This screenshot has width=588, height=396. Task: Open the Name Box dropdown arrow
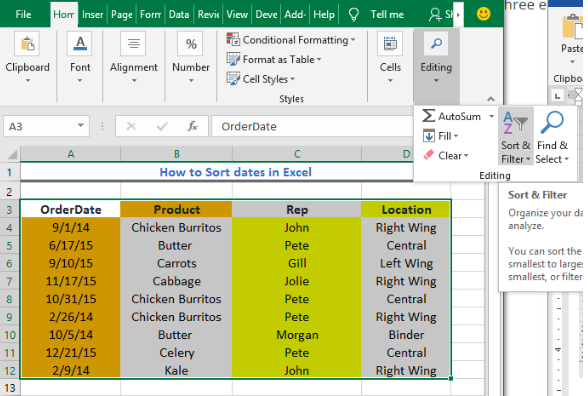tap(81, 126)
